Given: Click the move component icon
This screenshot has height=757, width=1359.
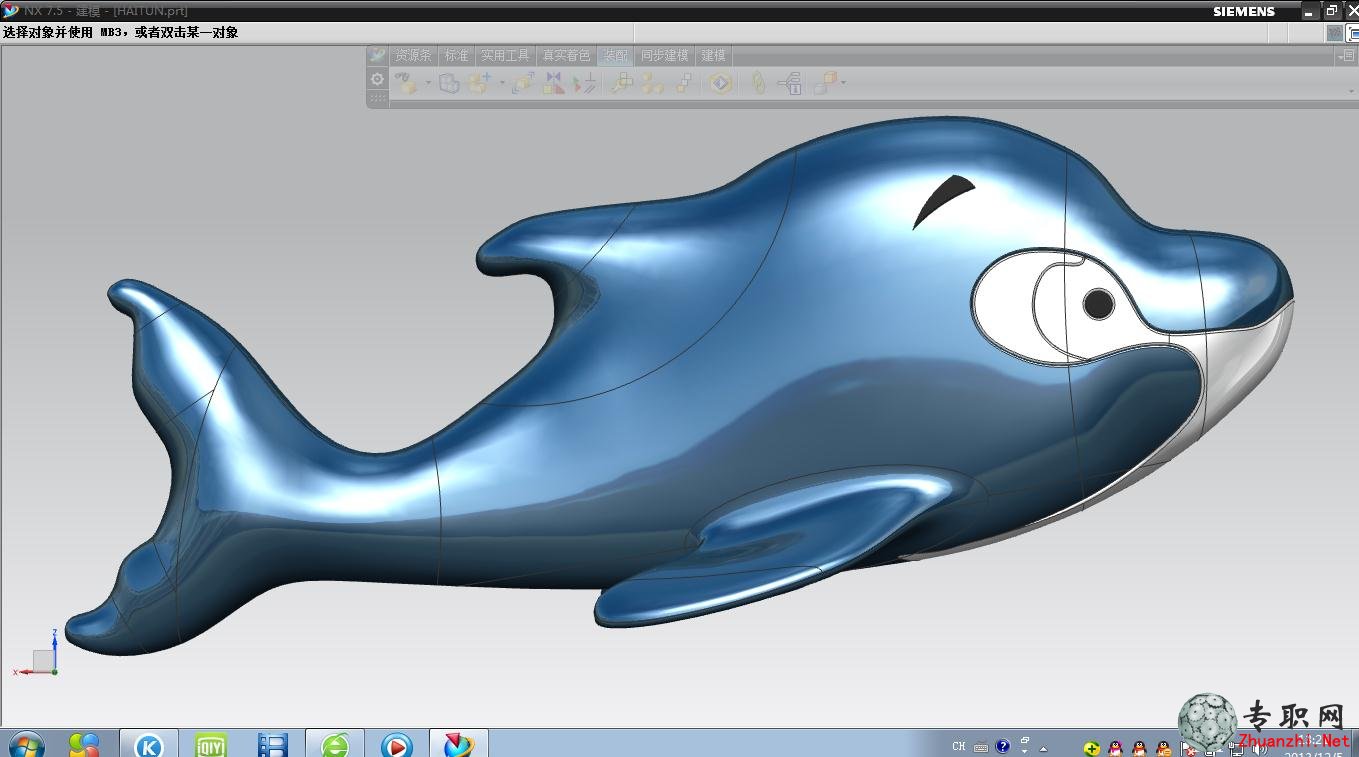Looking at the screenshot, I should click(x=523, y=83).
